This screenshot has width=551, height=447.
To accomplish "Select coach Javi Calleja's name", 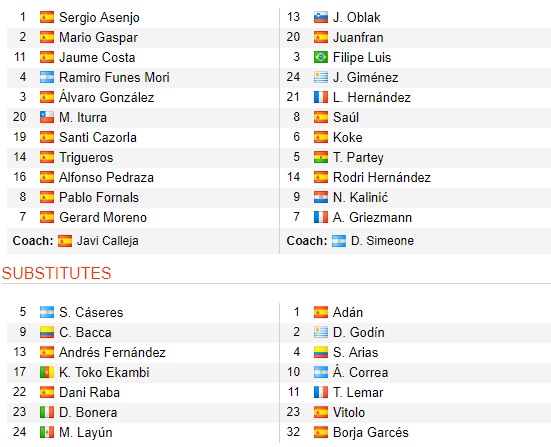I will (108, 241).
